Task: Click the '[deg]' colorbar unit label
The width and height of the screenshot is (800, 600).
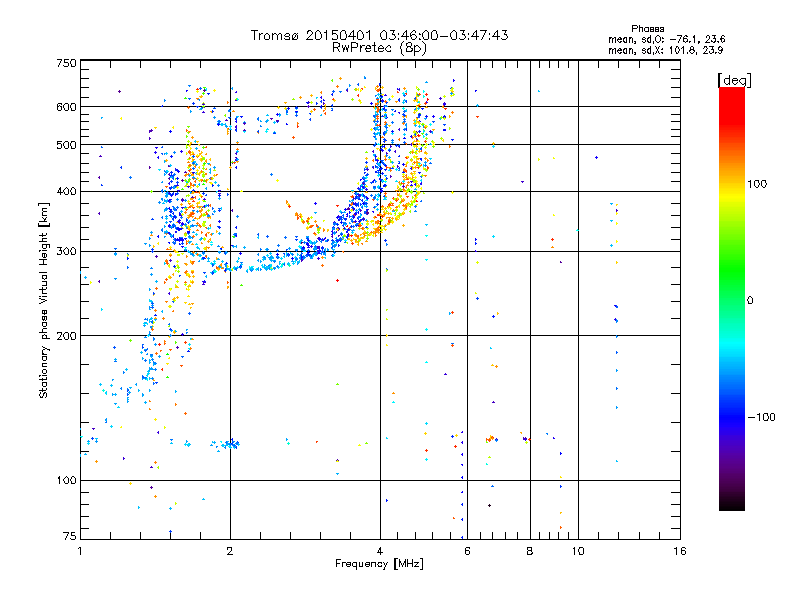Action: coord(734,80)
